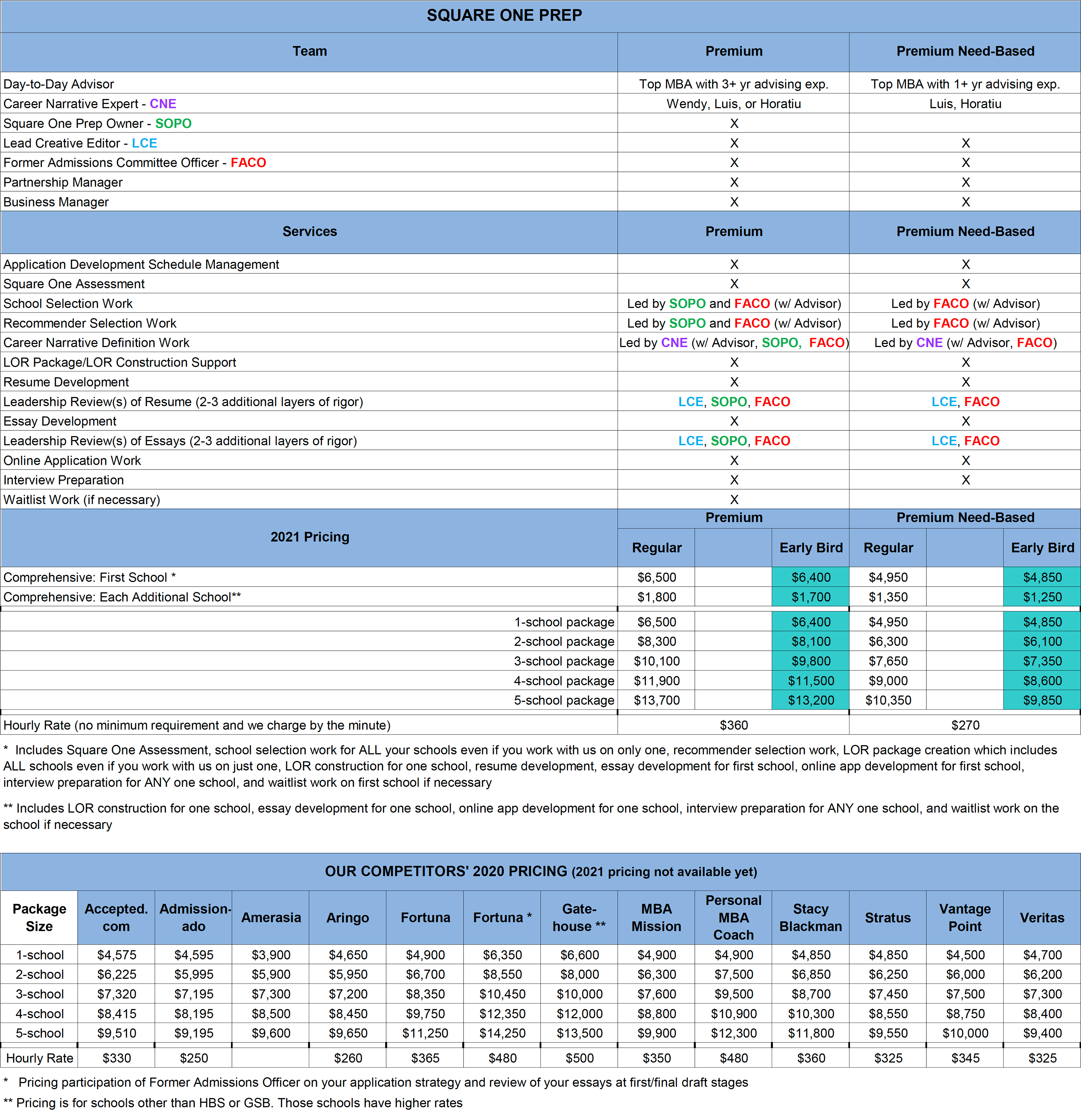Click the Veritas column header

1042,917
